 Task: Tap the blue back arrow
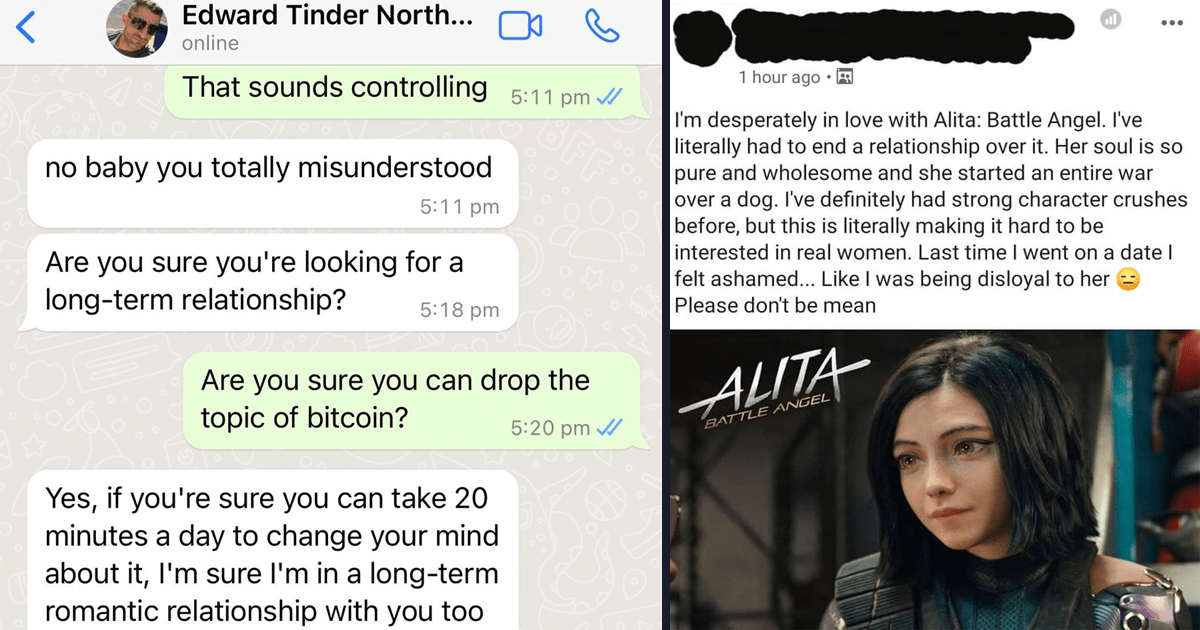pyautogui.click(x=27, y=28)
